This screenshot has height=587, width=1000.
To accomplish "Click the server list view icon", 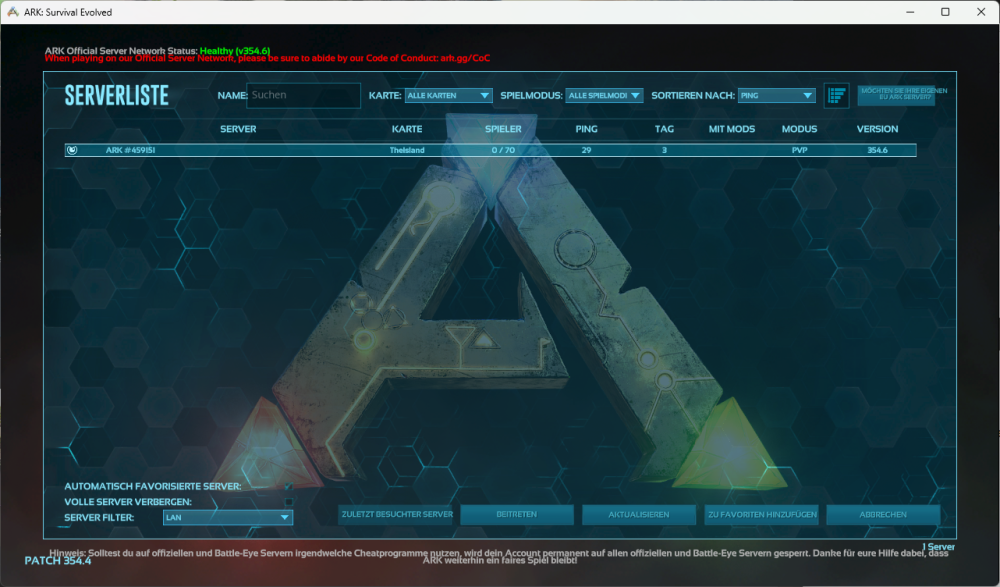I will click(836, 96).
